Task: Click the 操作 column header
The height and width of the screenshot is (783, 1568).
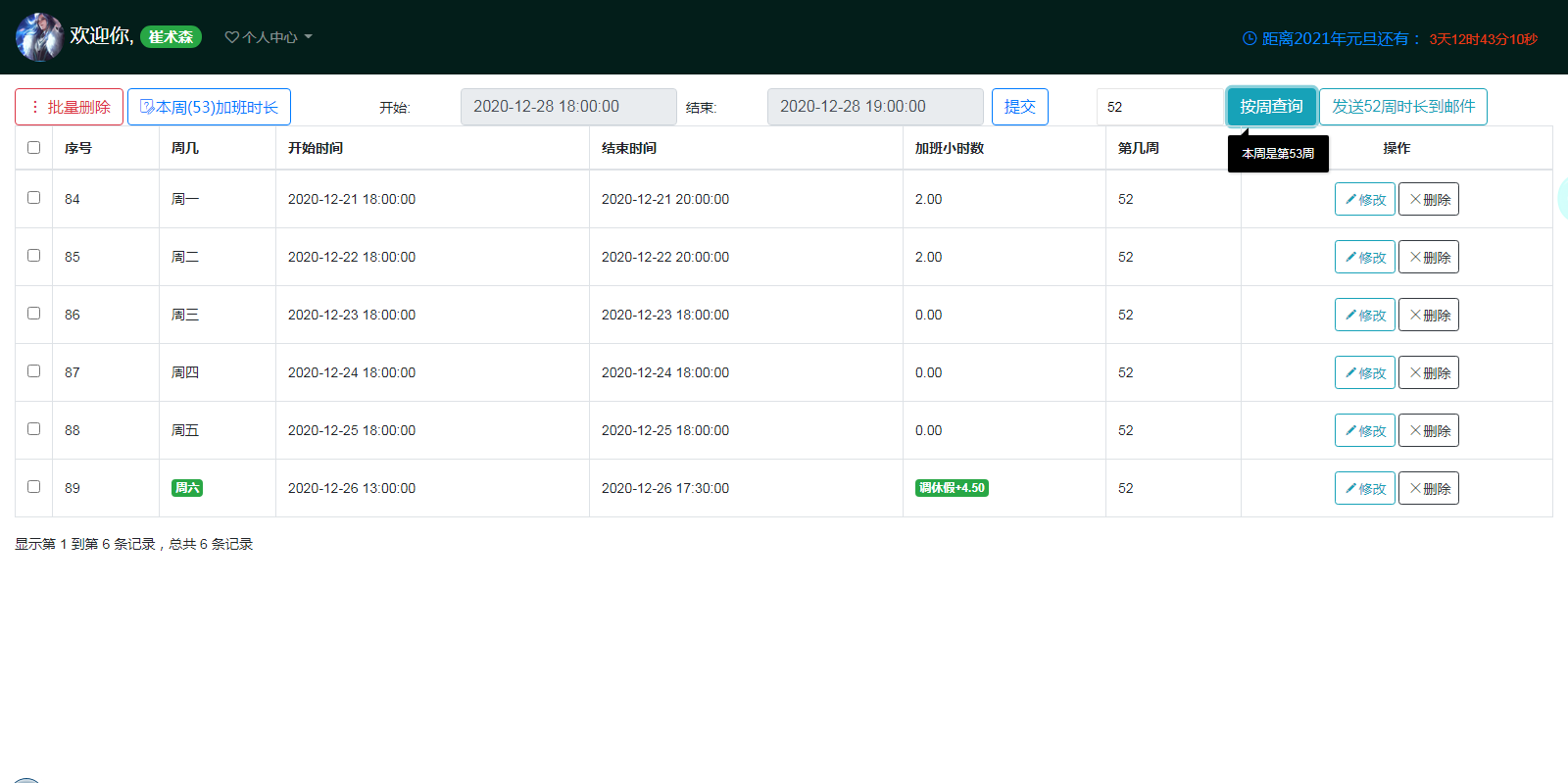Action: pyautogui.click(x=1396, y=148)
